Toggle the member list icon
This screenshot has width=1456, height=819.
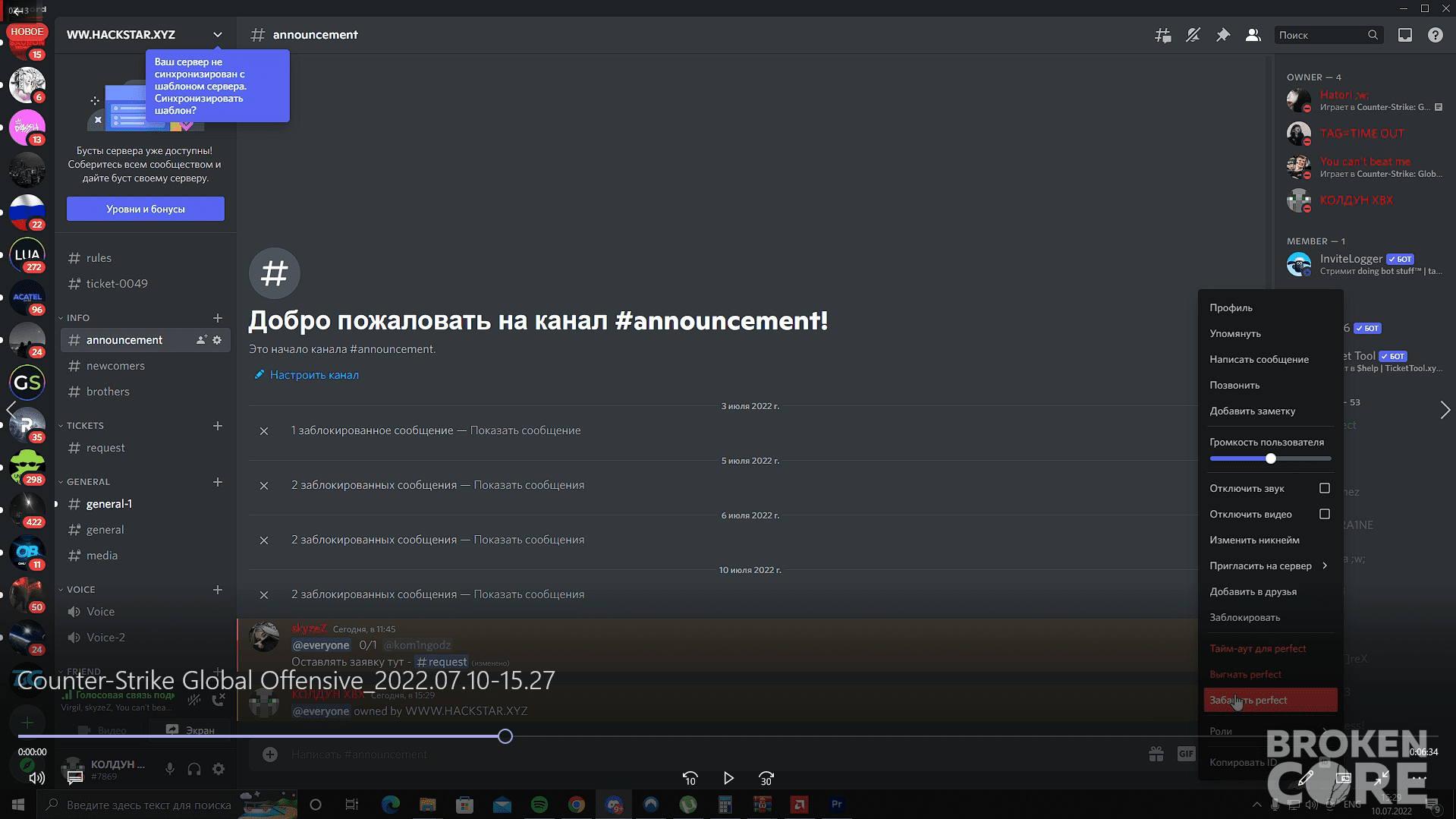(x=1253, y=35)
